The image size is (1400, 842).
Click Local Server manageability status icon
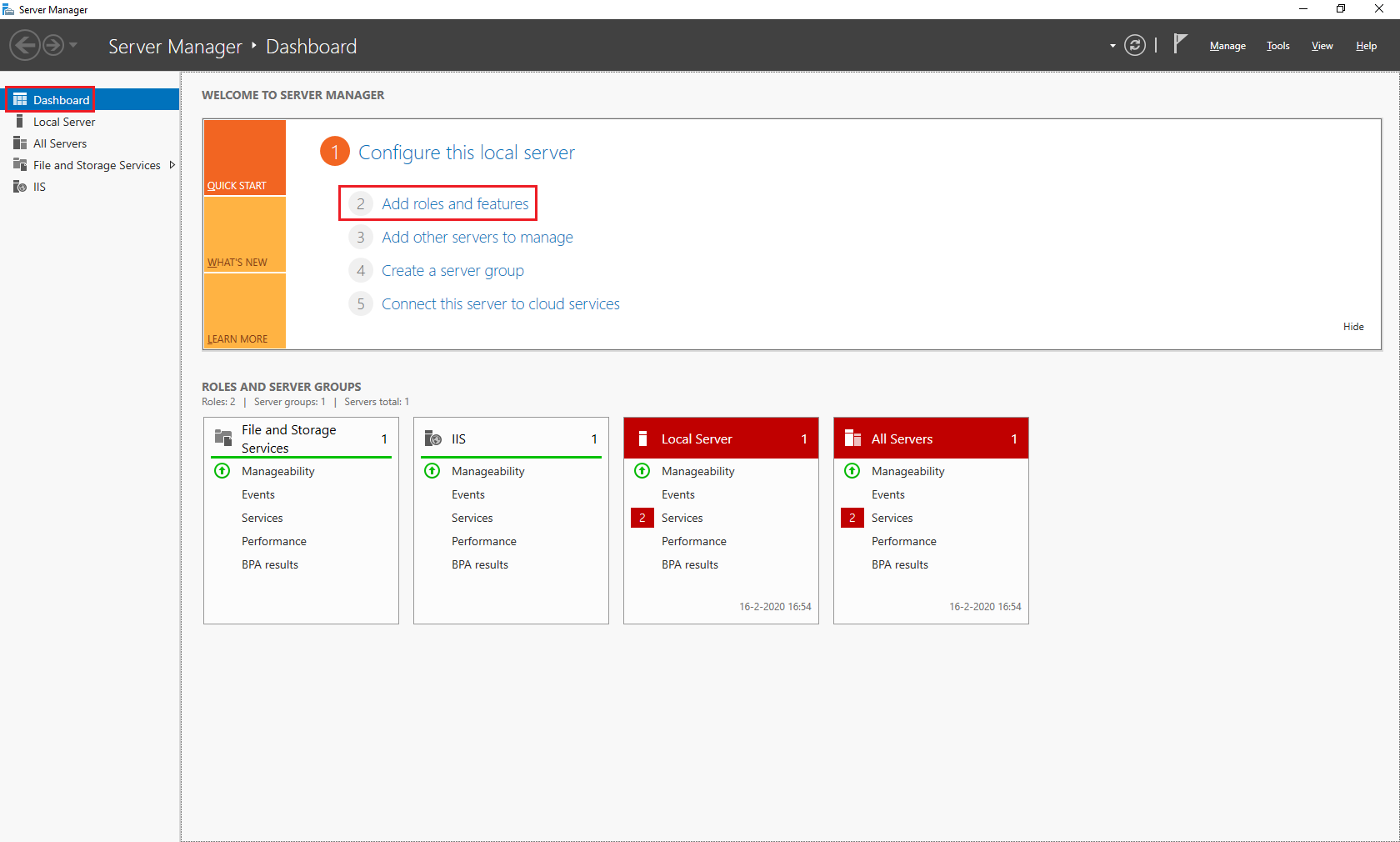pos(642,471)
